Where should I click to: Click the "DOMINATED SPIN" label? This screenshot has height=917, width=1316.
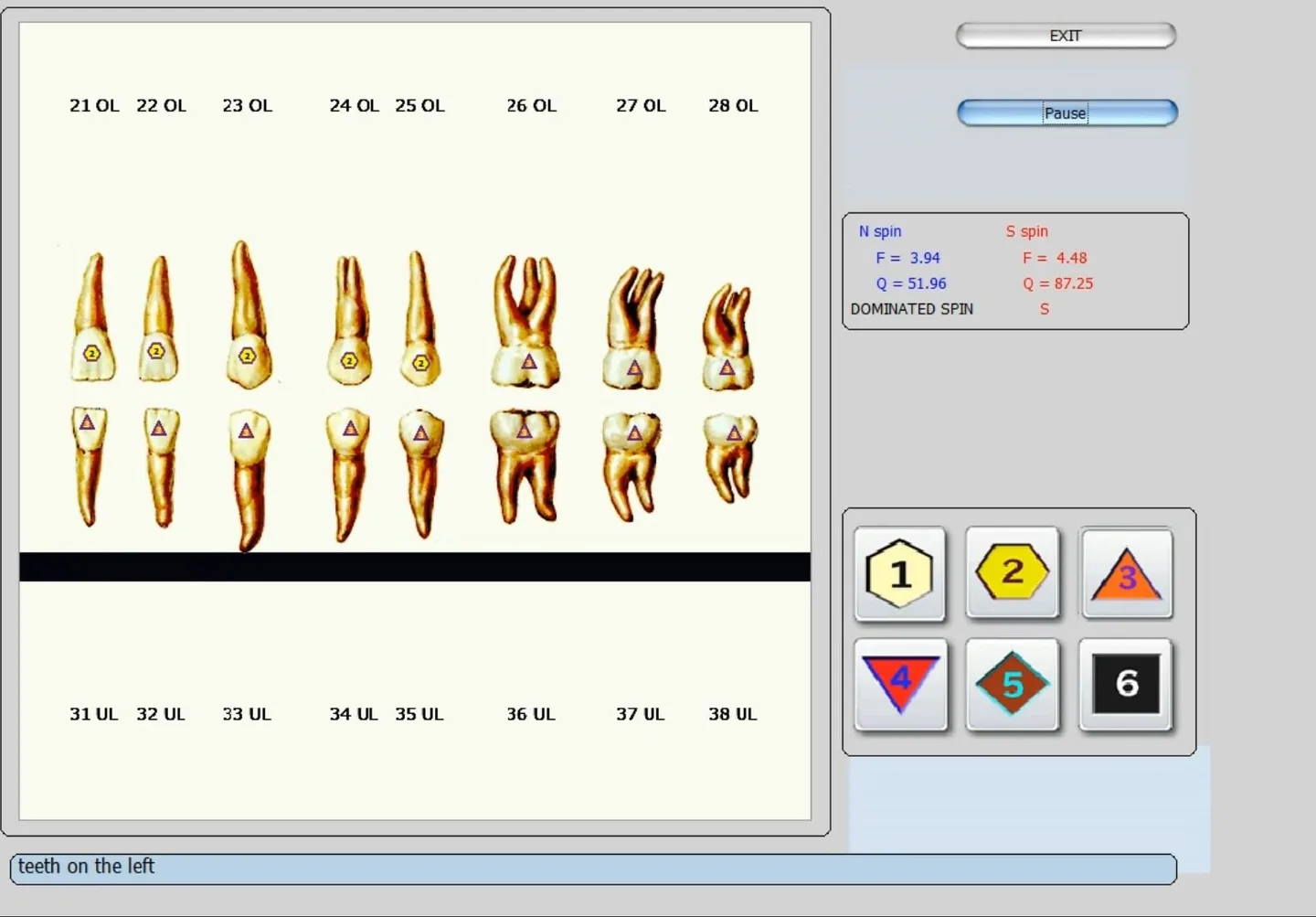(x=912, y=309)
